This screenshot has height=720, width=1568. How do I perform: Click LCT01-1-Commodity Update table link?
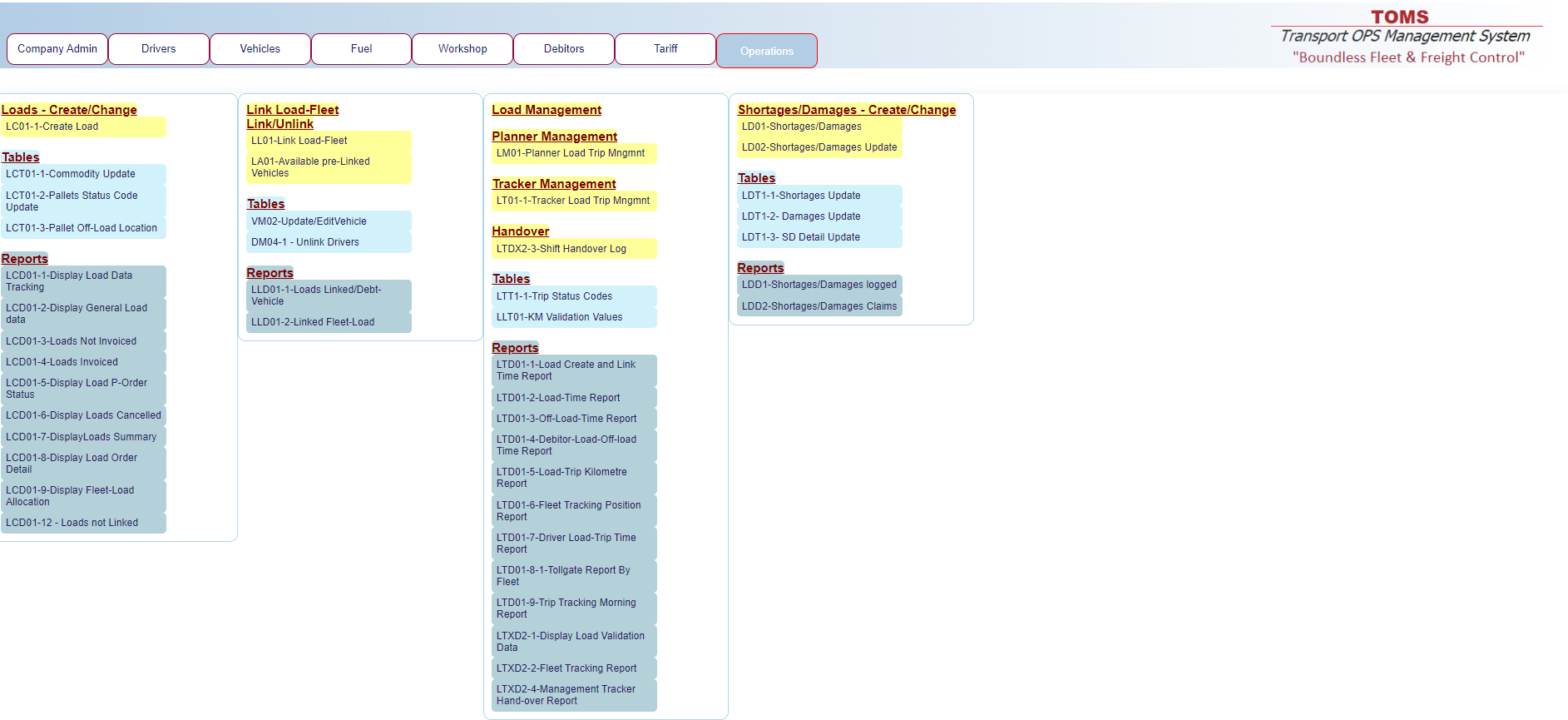point(71,174)
